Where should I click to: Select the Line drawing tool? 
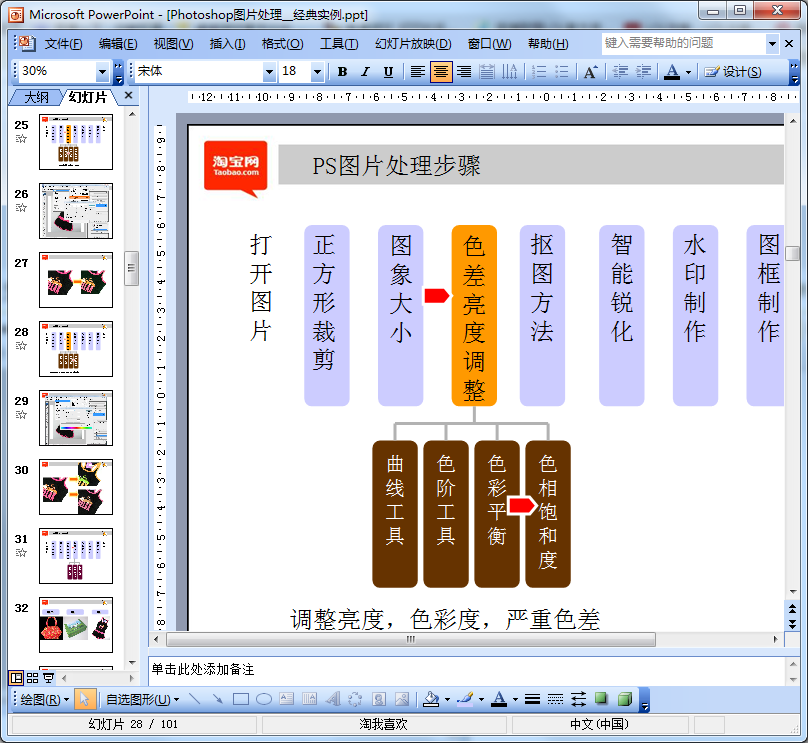pos(194,699)
